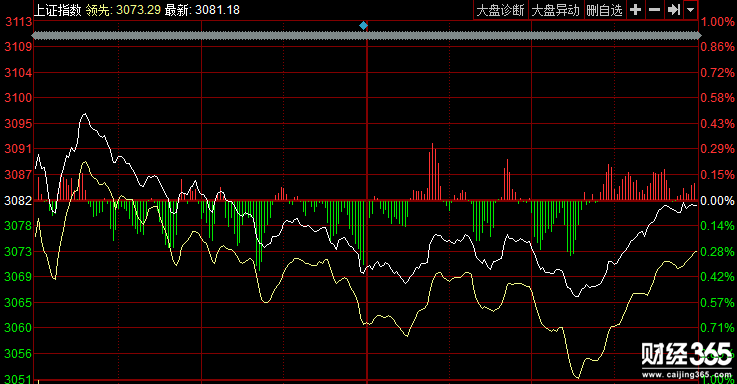737x384 pixels.
Task: Click 删自选 to remove from watchlist
Action: 604,10
